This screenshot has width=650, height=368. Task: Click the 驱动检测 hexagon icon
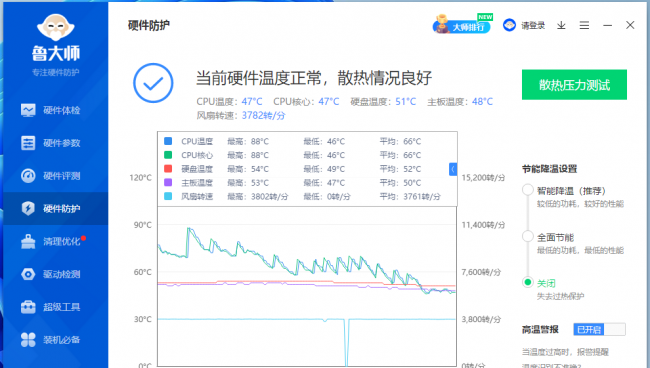28,274
